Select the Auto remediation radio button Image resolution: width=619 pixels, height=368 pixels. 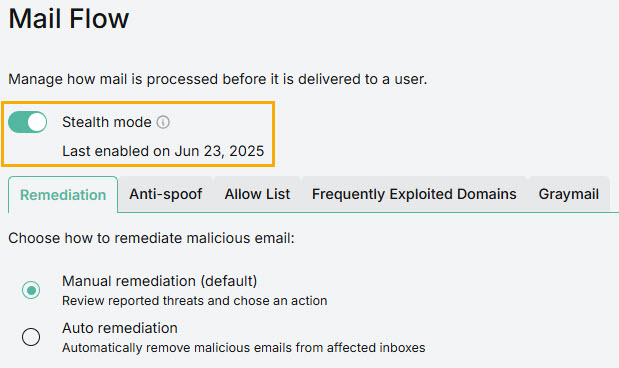(31, 337)
